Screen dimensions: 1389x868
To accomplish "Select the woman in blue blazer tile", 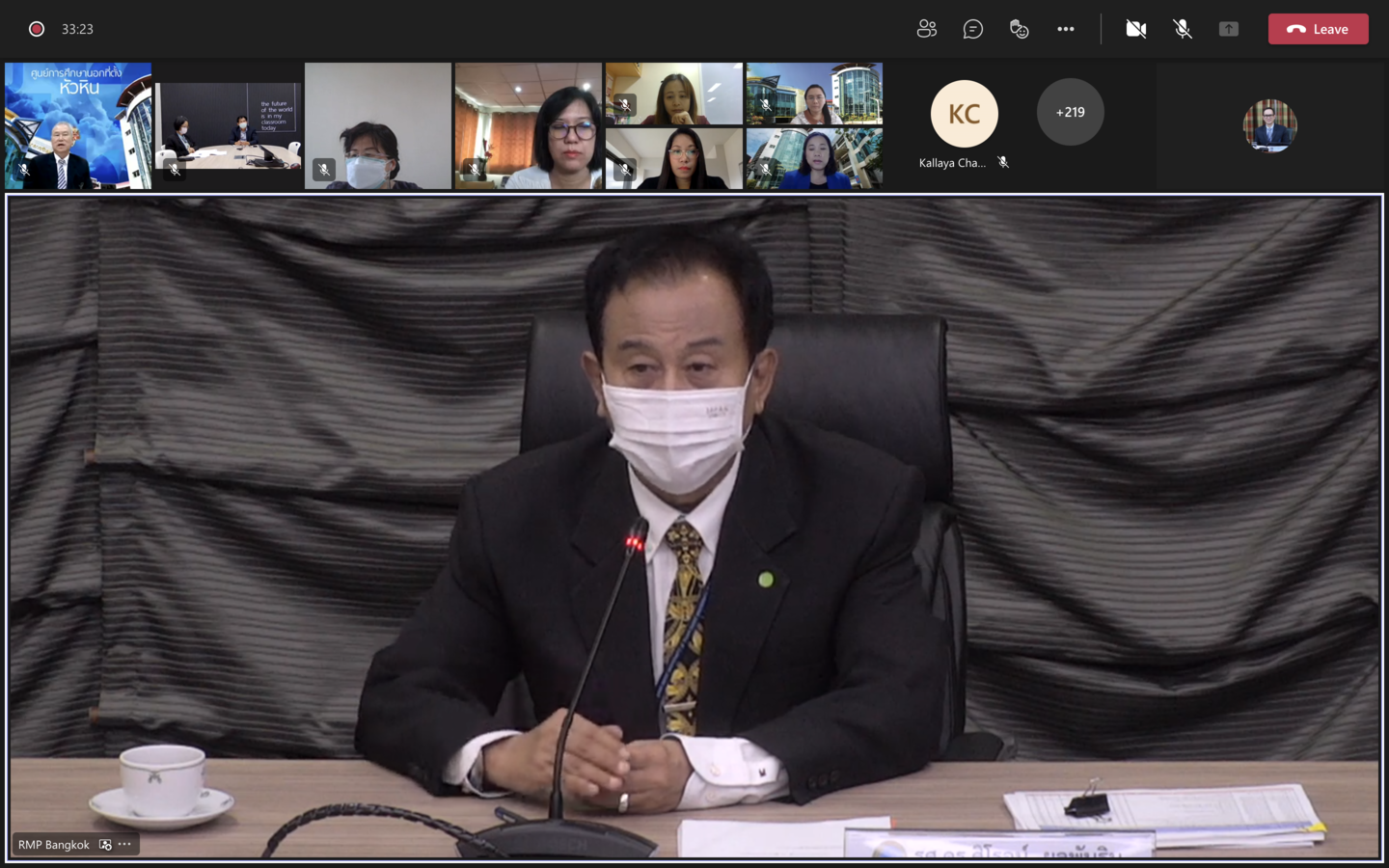I will click(x=814, y=158).
